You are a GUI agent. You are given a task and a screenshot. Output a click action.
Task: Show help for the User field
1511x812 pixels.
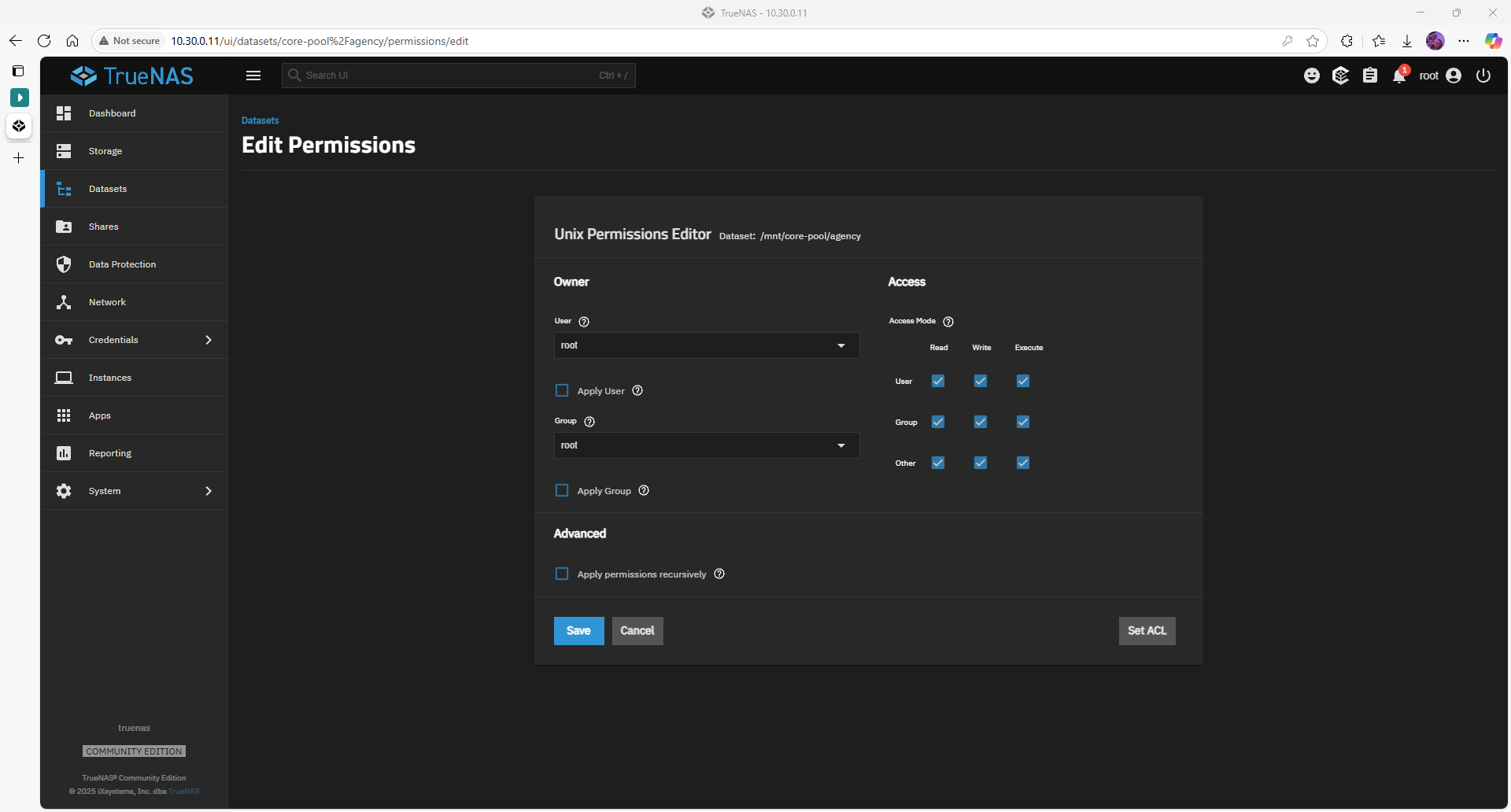point(584,322)
